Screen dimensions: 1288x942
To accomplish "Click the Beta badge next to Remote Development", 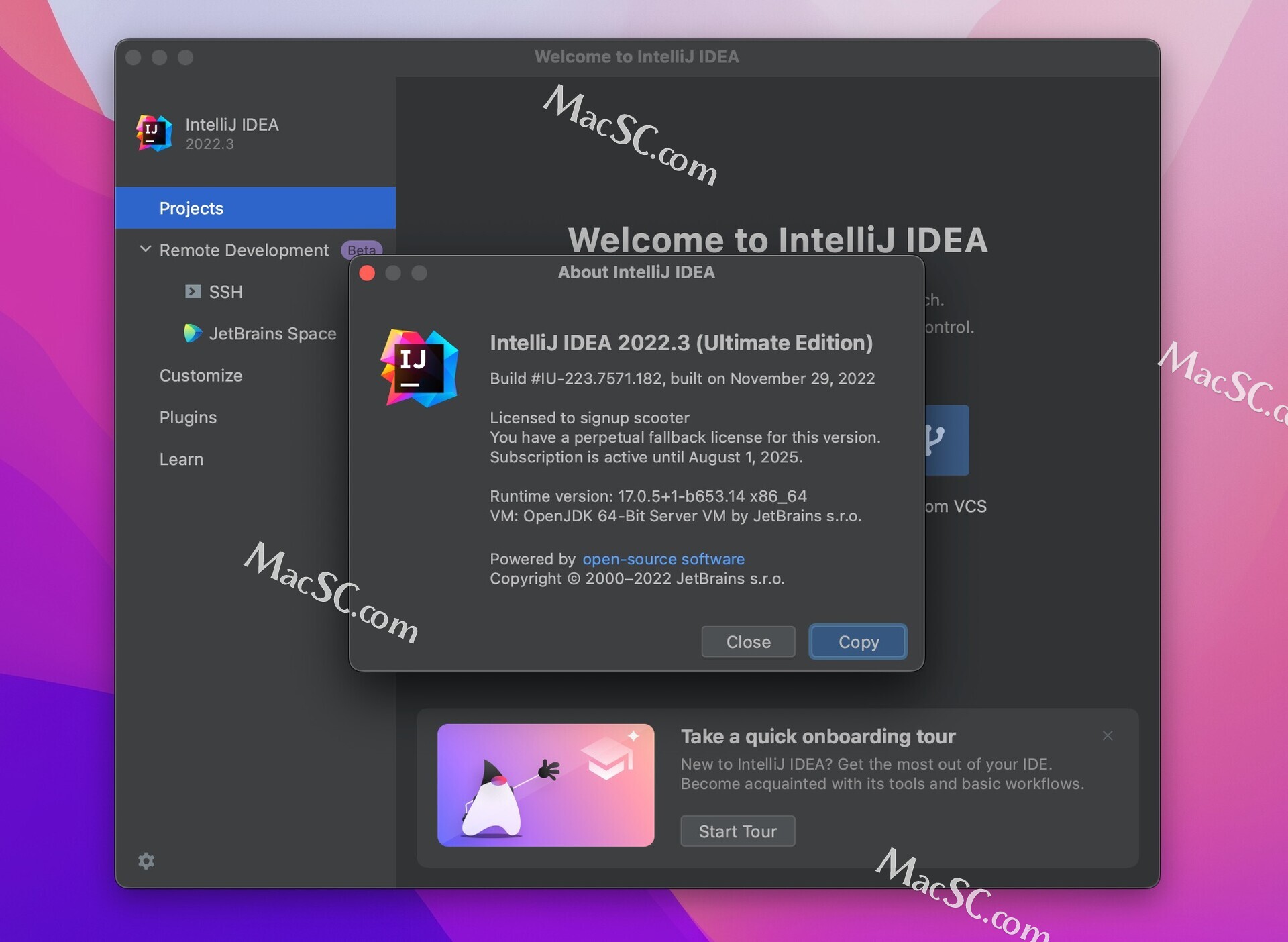I will pos(362,250).
